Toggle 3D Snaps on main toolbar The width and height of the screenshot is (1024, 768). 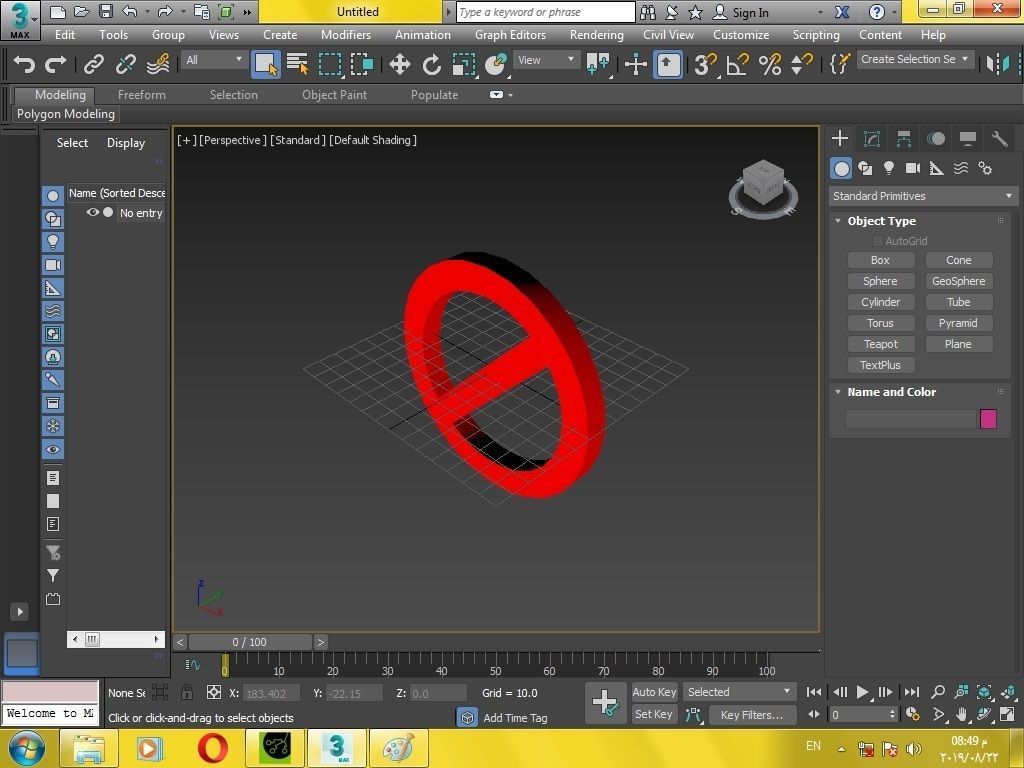pyautogui.click(x=704, y=64)
